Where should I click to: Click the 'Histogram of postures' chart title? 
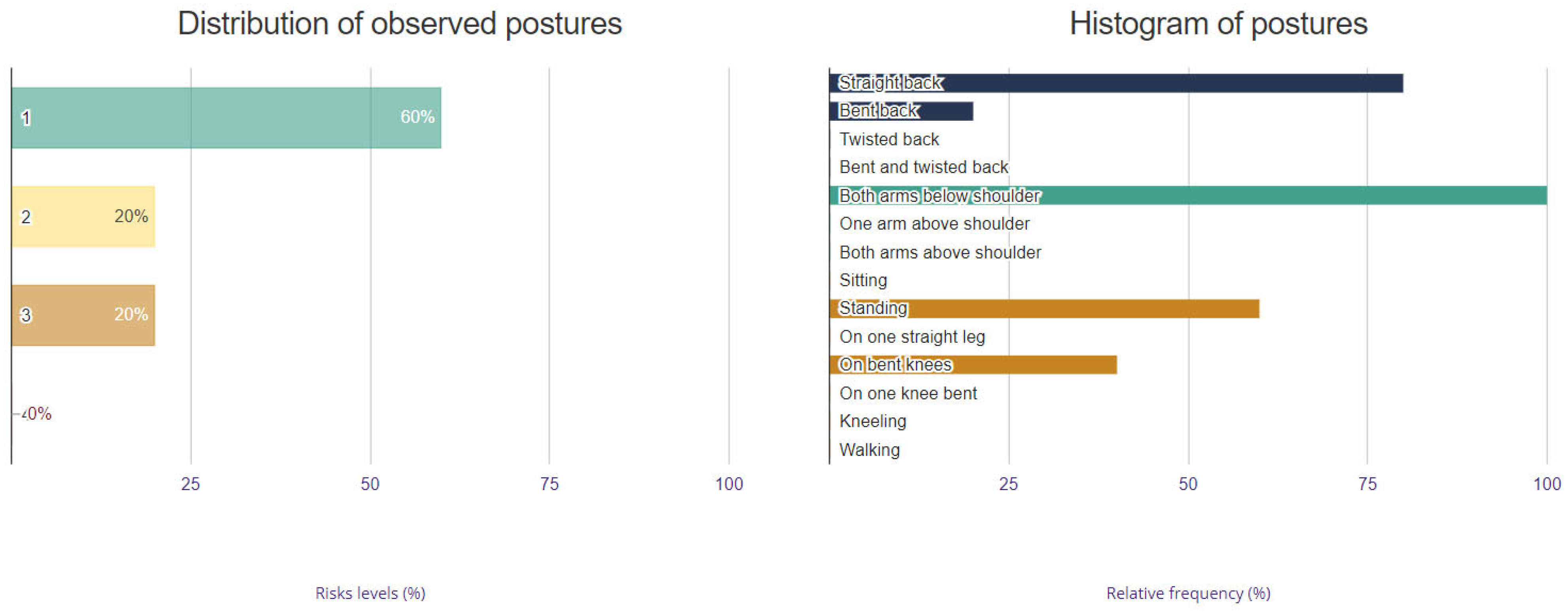pyautogui.click(x=1218, y=25)
